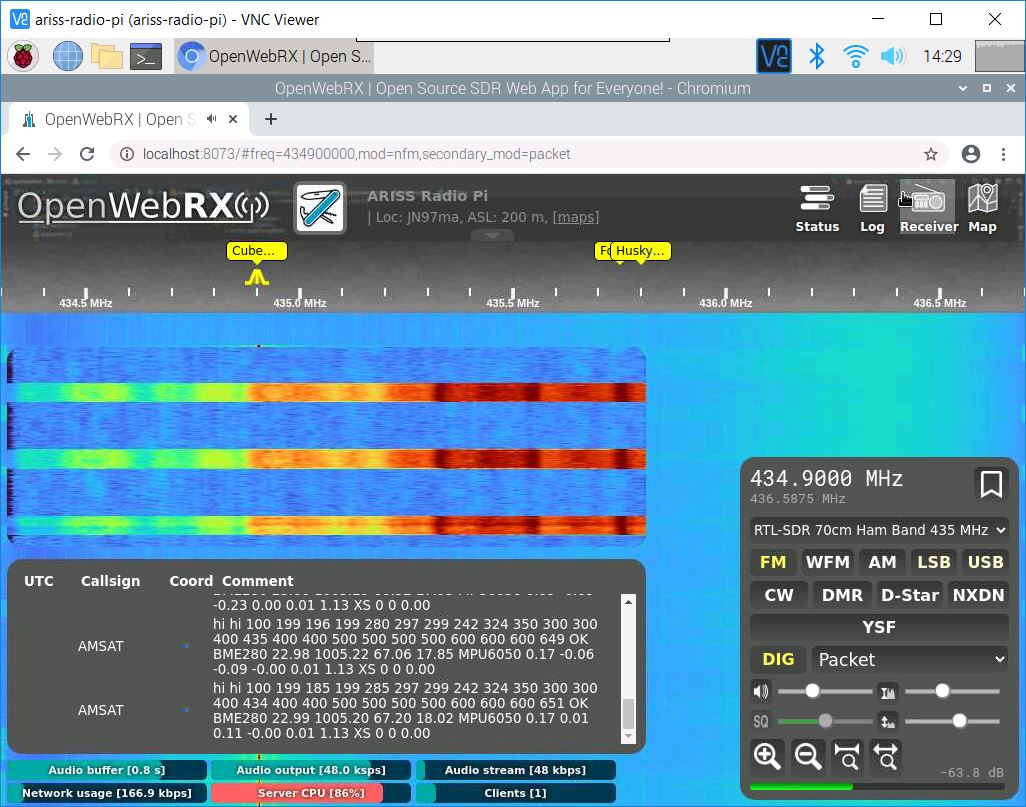Click the Server CPU [86%] status bar
Image resolution: width=1026 pixels, height=807 pixels.
tap(311, 793)
